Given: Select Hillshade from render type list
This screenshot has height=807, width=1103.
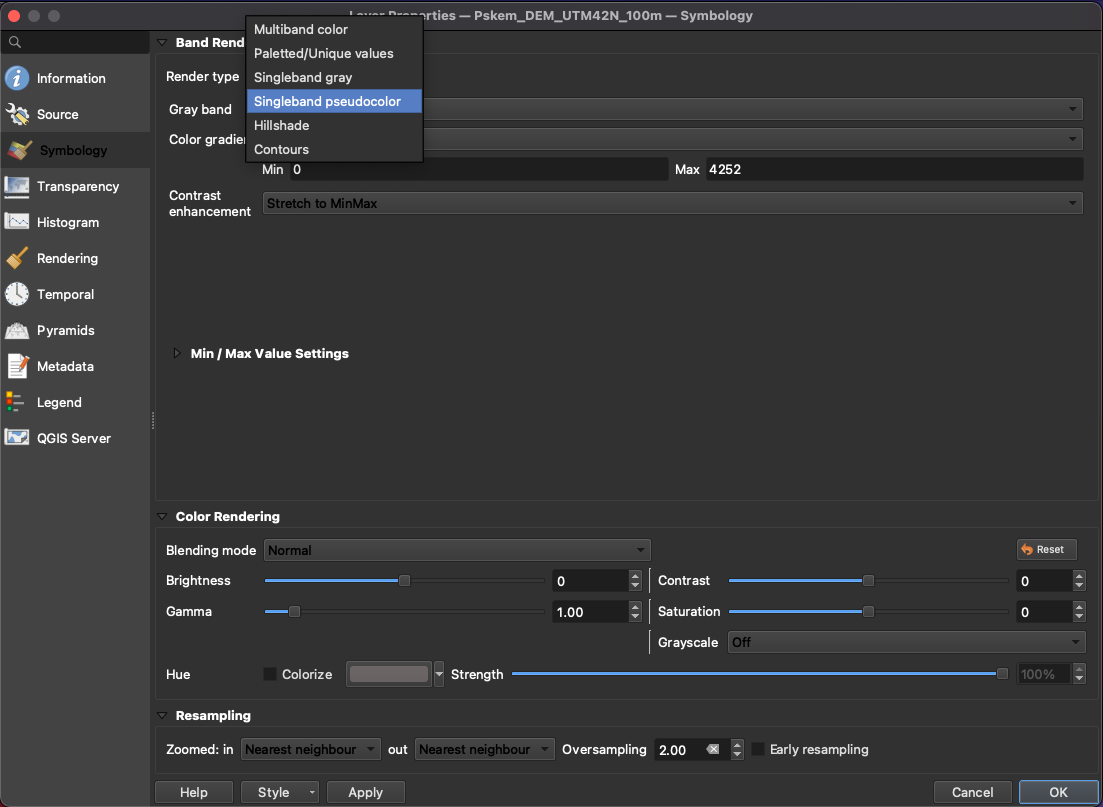Looking at the screenshot, I should click(282, 125).
